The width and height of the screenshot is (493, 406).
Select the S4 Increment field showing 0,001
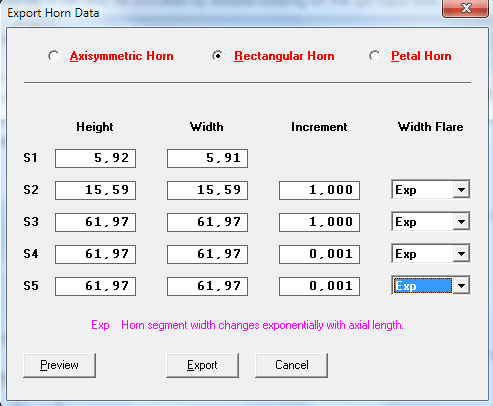[x=319, y=254]
